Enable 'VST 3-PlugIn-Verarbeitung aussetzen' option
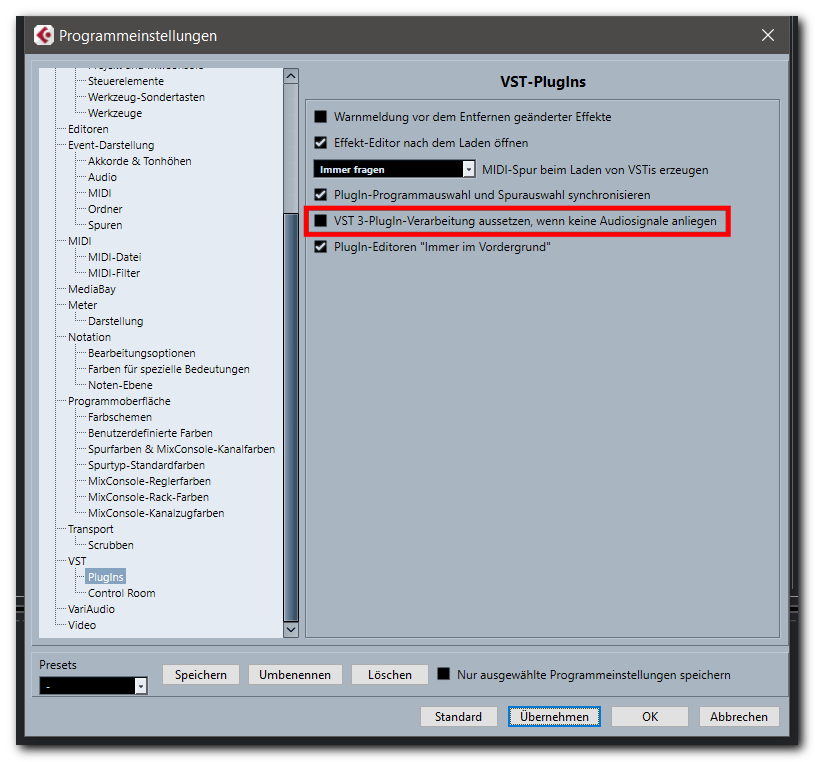Viewport: 815px width, 762px height. [x=320, y=221]
